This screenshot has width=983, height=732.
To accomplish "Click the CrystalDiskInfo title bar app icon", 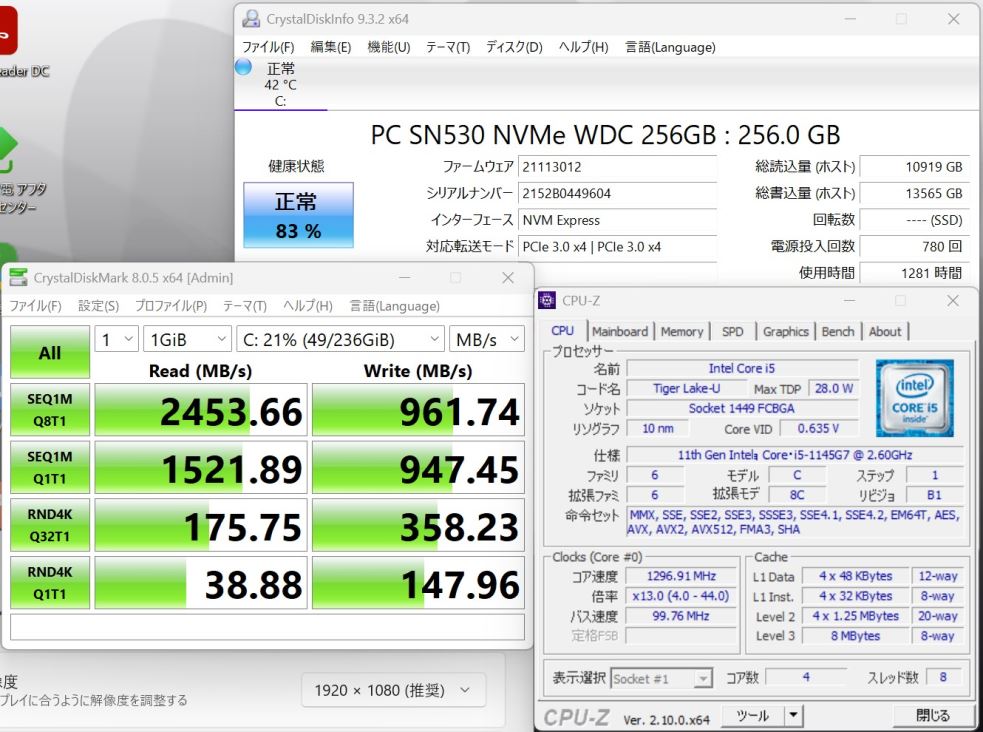I will pyautogui.click(x=251, y=19).
